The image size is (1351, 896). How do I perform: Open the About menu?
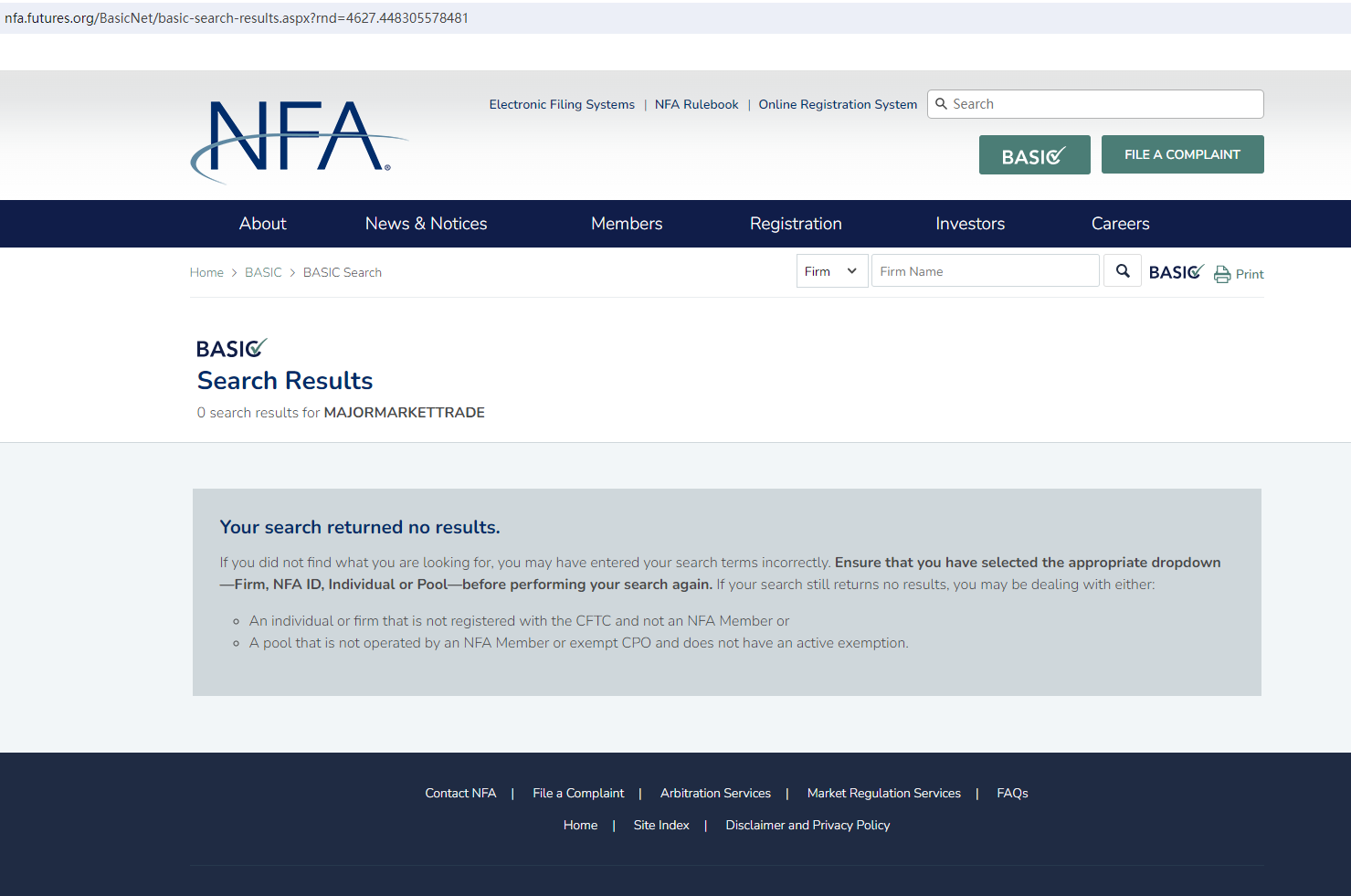click(262, 224)
